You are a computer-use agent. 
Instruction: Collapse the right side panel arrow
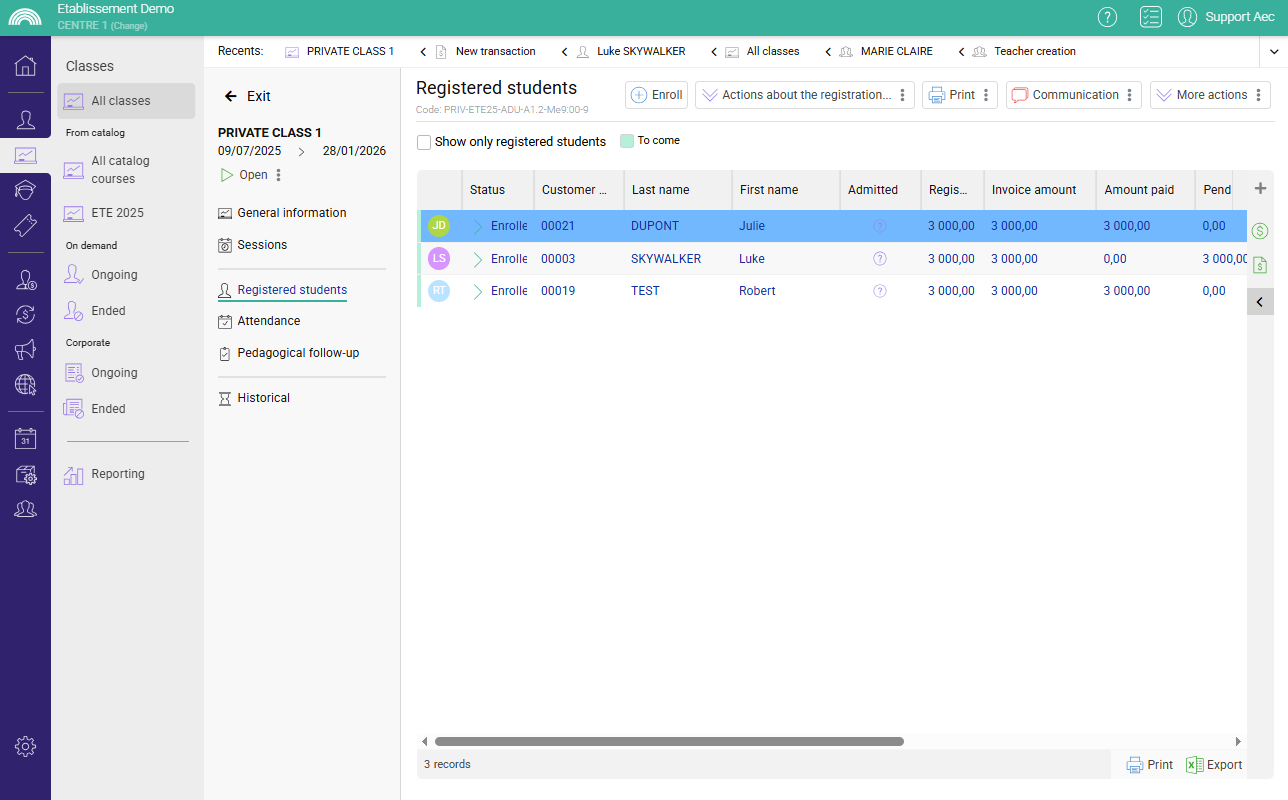[1260, 302]
